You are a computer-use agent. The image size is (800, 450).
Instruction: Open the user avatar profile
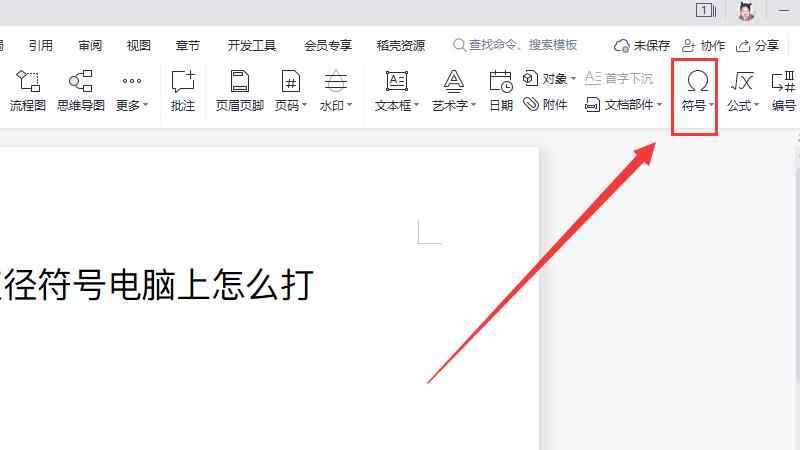(746, 11)
